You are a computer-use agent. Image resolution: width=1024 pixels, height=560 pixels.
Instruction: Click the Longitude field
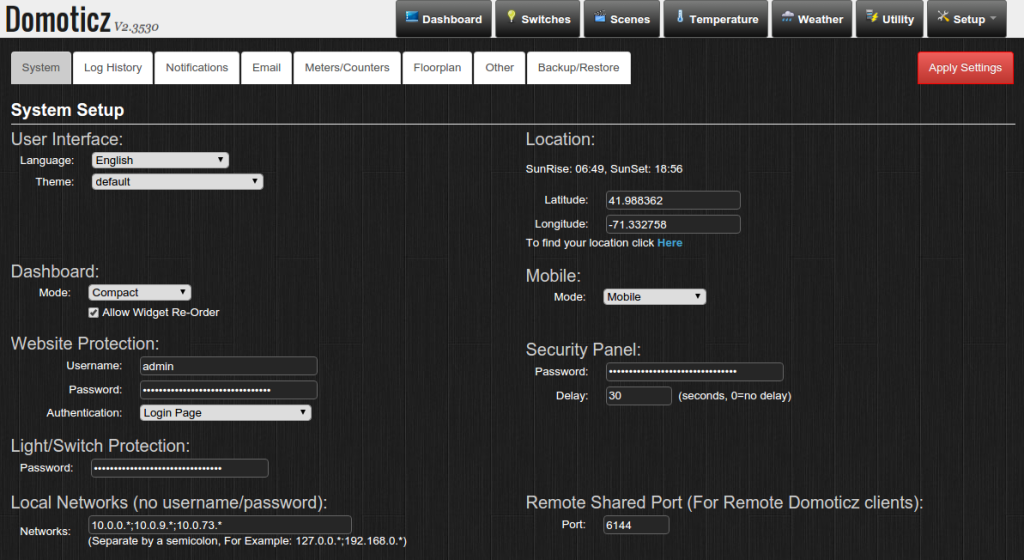673,225
